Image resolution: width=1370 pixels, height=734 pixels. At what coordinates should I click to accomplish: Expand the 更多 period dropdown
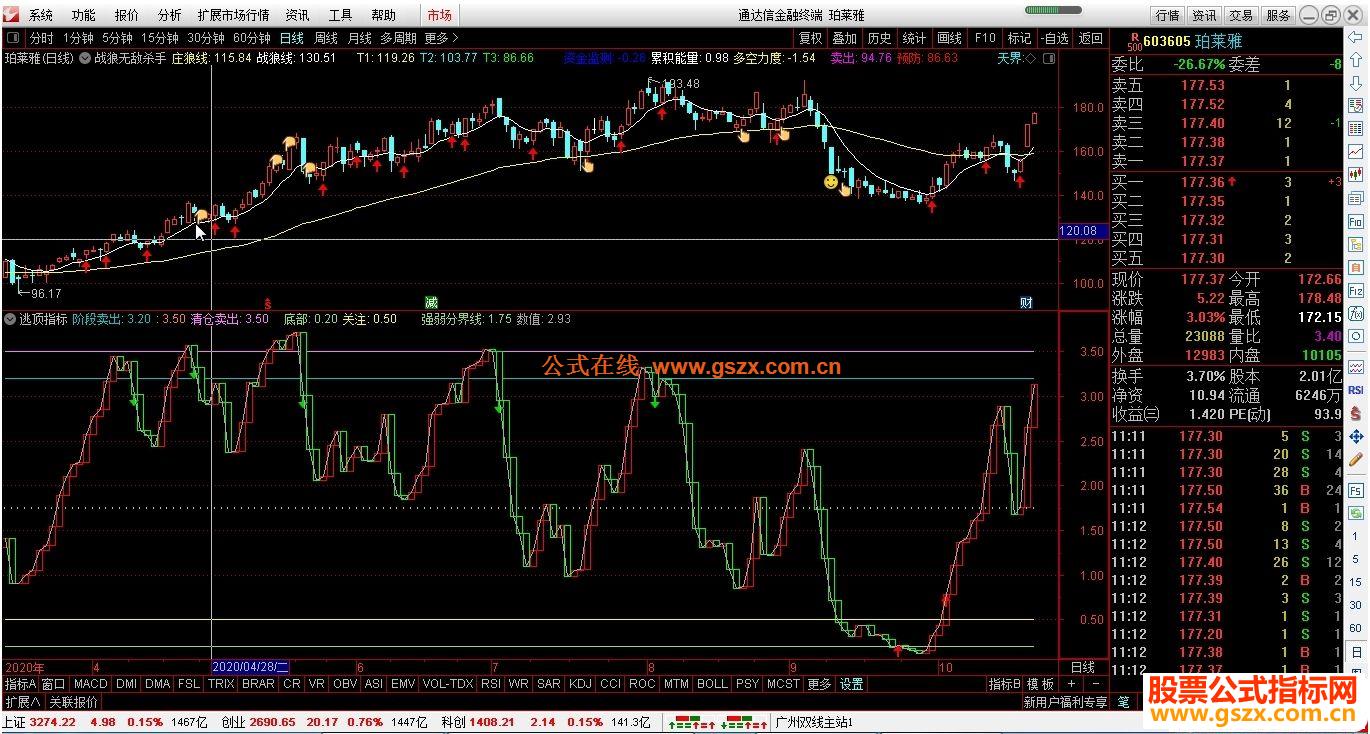[x=441, y=38]
